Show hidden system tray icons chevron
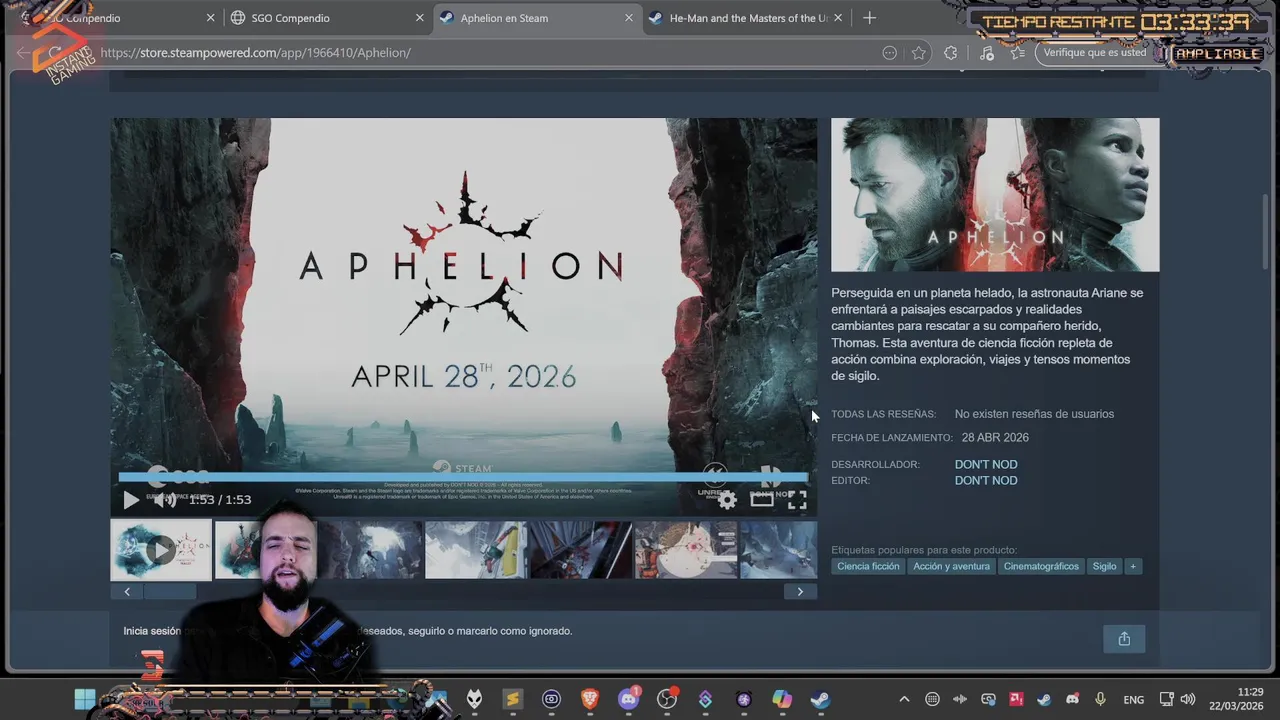The image size is (1280, 720). click(x=904, y=700)
